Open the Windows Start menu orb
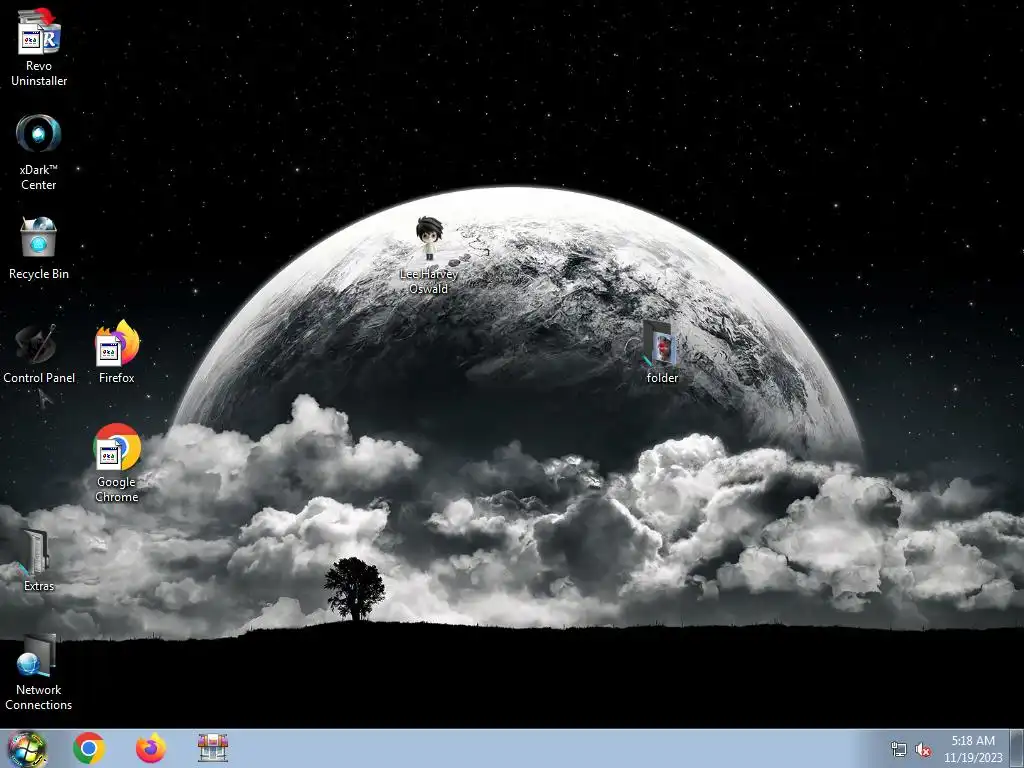The height and width of the screenshot is (768, 1024). (x=27, y=748)
